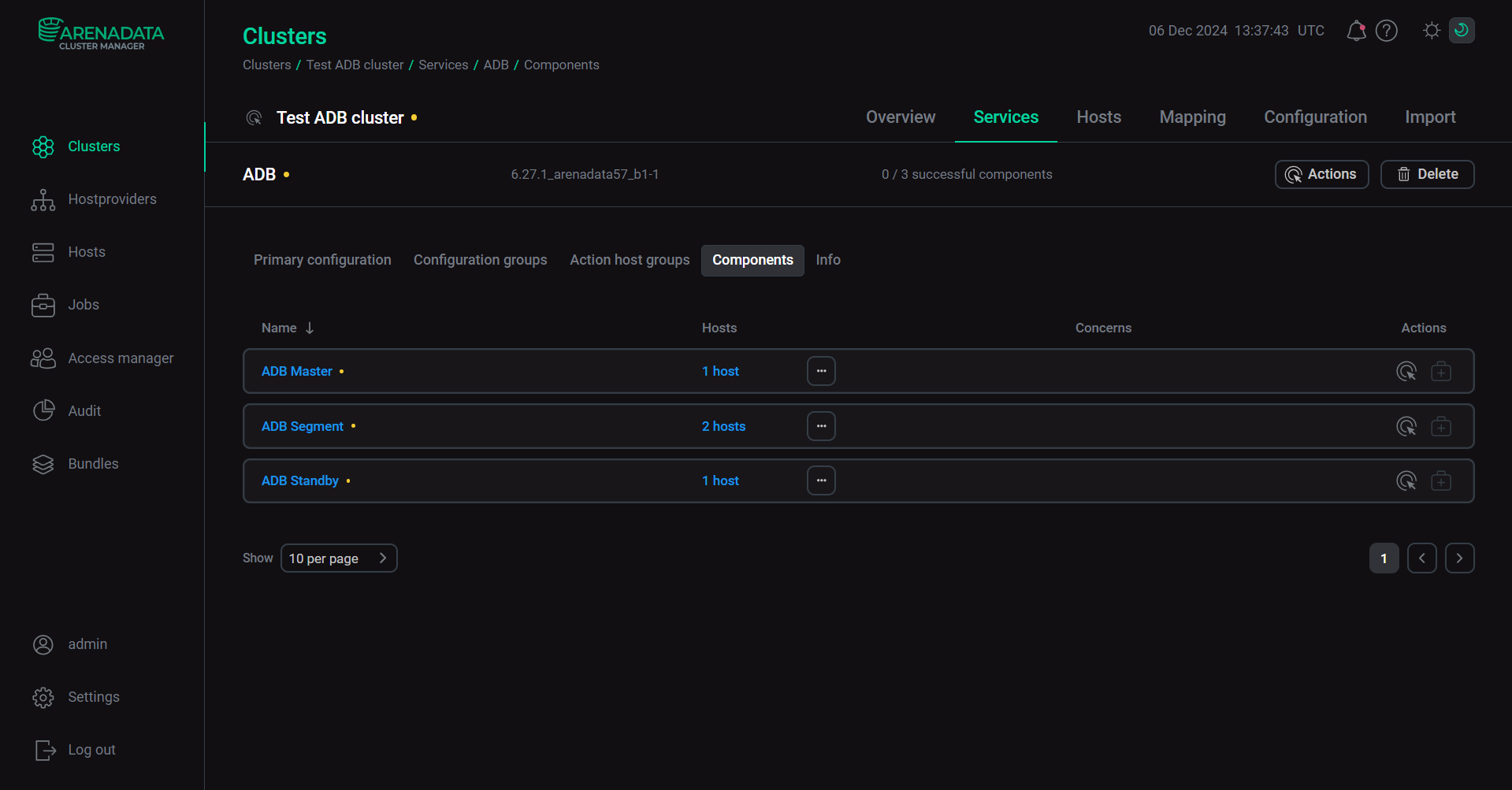Sort by Name column arrow
The width and height of the screenshot is (1512, 790).
310,328
